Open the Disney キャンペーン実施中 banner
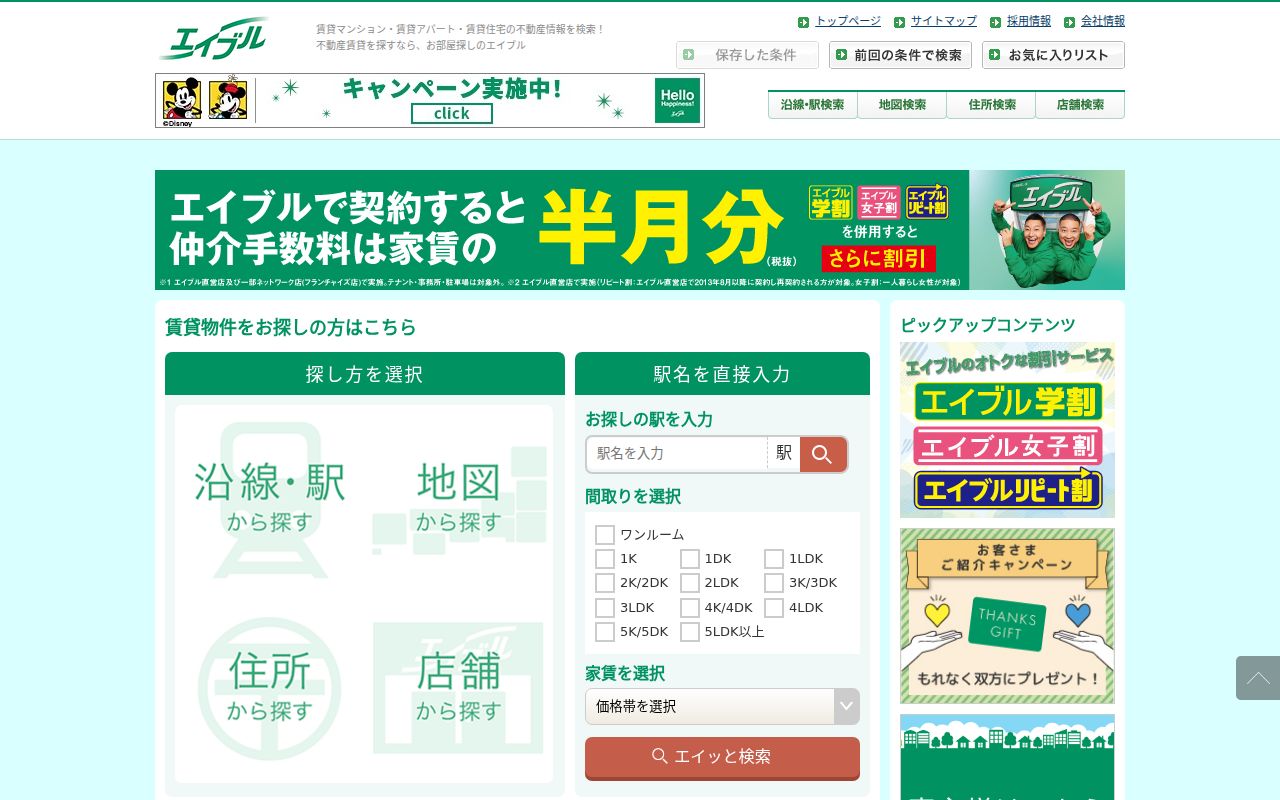 (x=430, y=100)
